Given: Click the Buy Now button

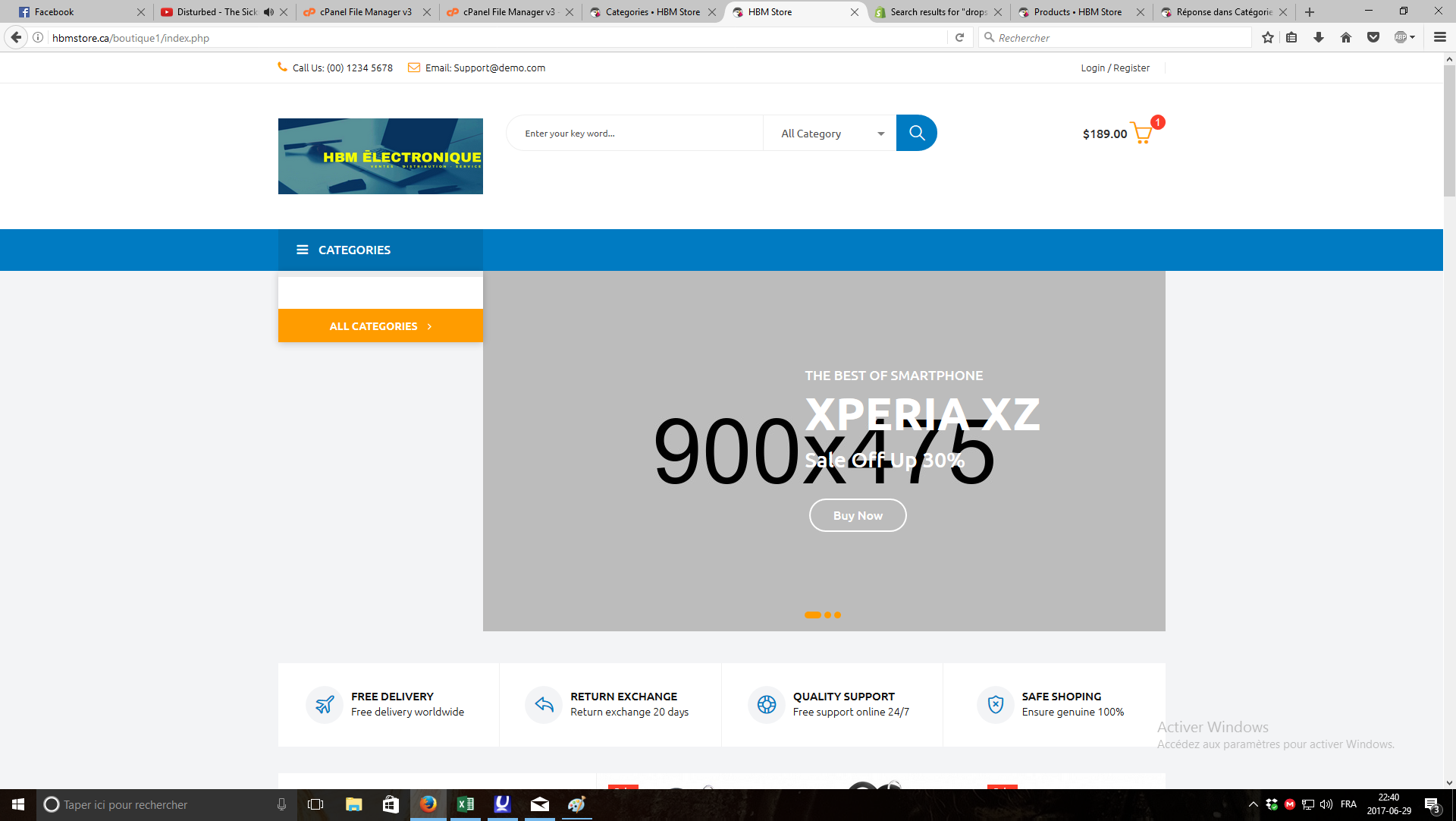Looking at the screenshot, I should pyautogui.click(x=858, y=515).
